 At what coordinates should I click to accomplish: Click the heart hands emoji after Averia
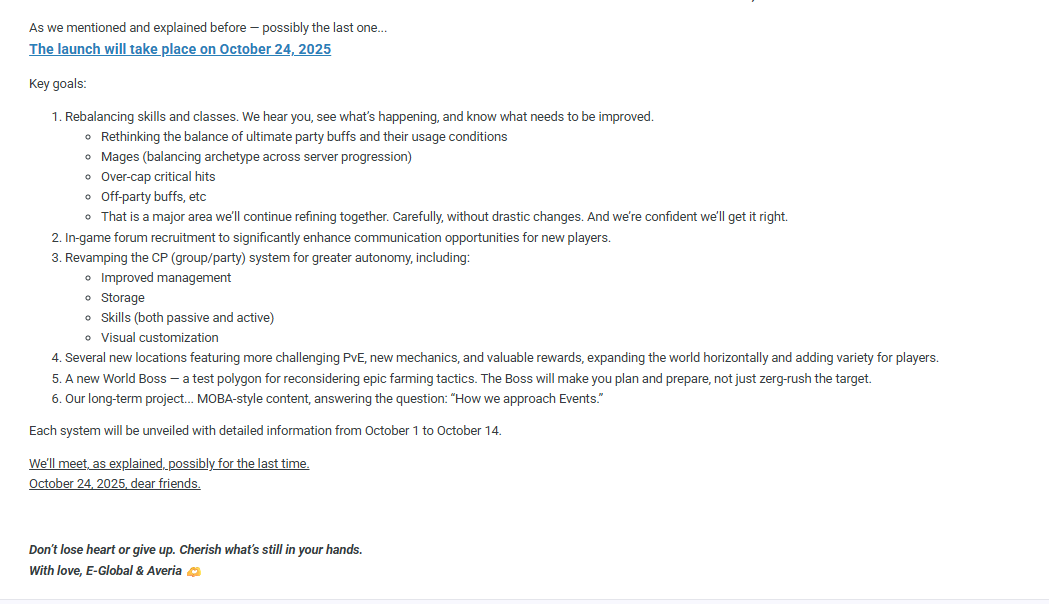point(194,571)
